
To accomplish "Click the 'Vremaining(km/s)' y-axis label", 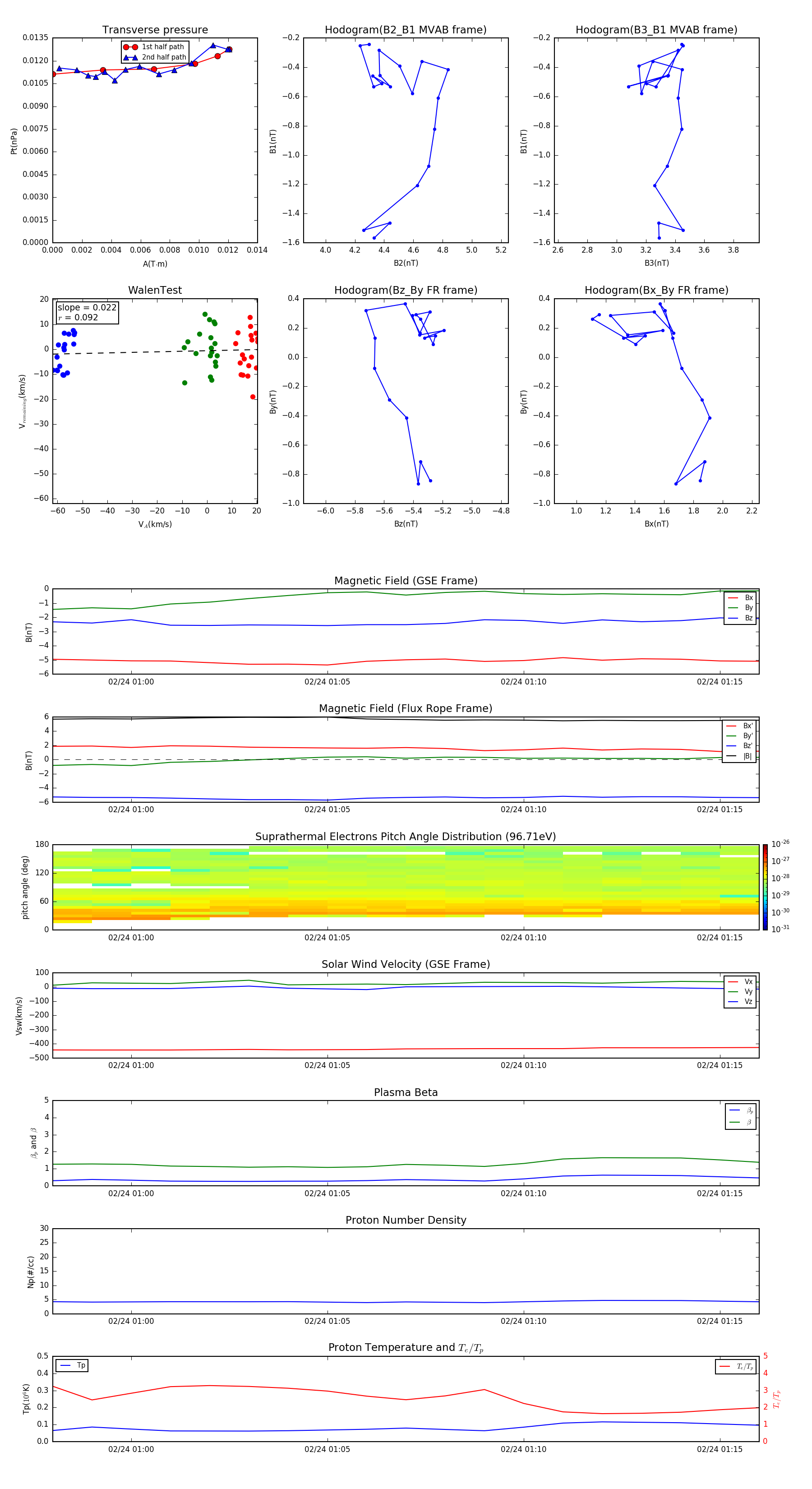I will [x=23, y=401].
